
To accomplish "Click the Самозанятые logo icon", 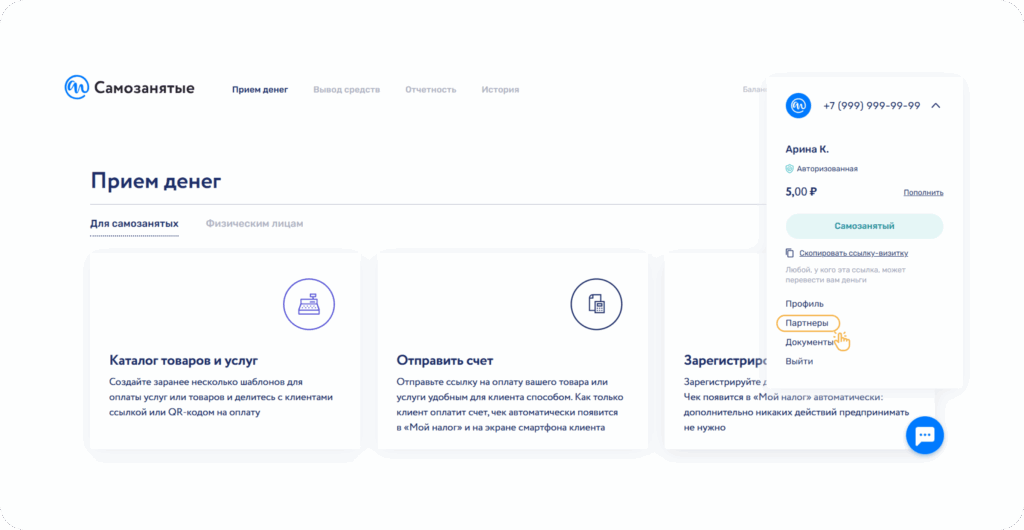I will pyautogui.click(x=76, y=88).
